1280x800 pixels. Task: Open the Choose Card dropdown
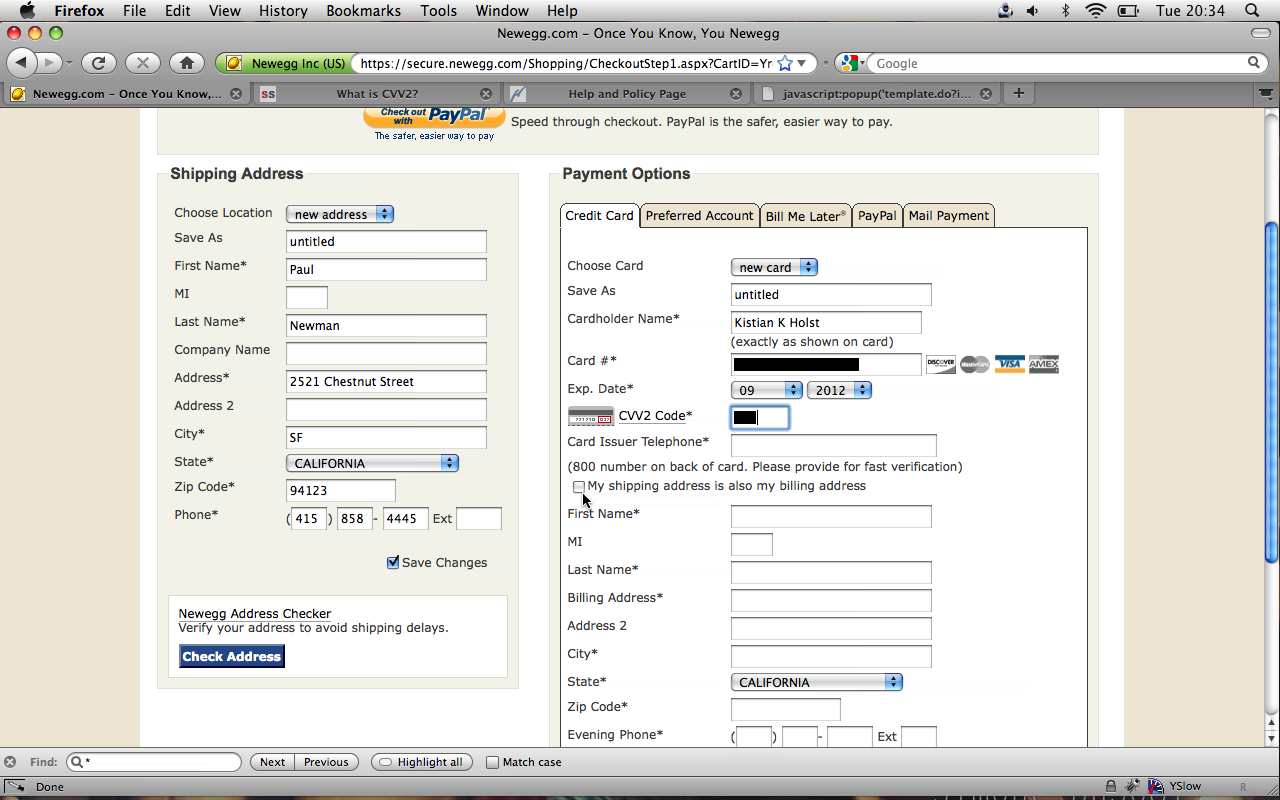pos(775,267)
